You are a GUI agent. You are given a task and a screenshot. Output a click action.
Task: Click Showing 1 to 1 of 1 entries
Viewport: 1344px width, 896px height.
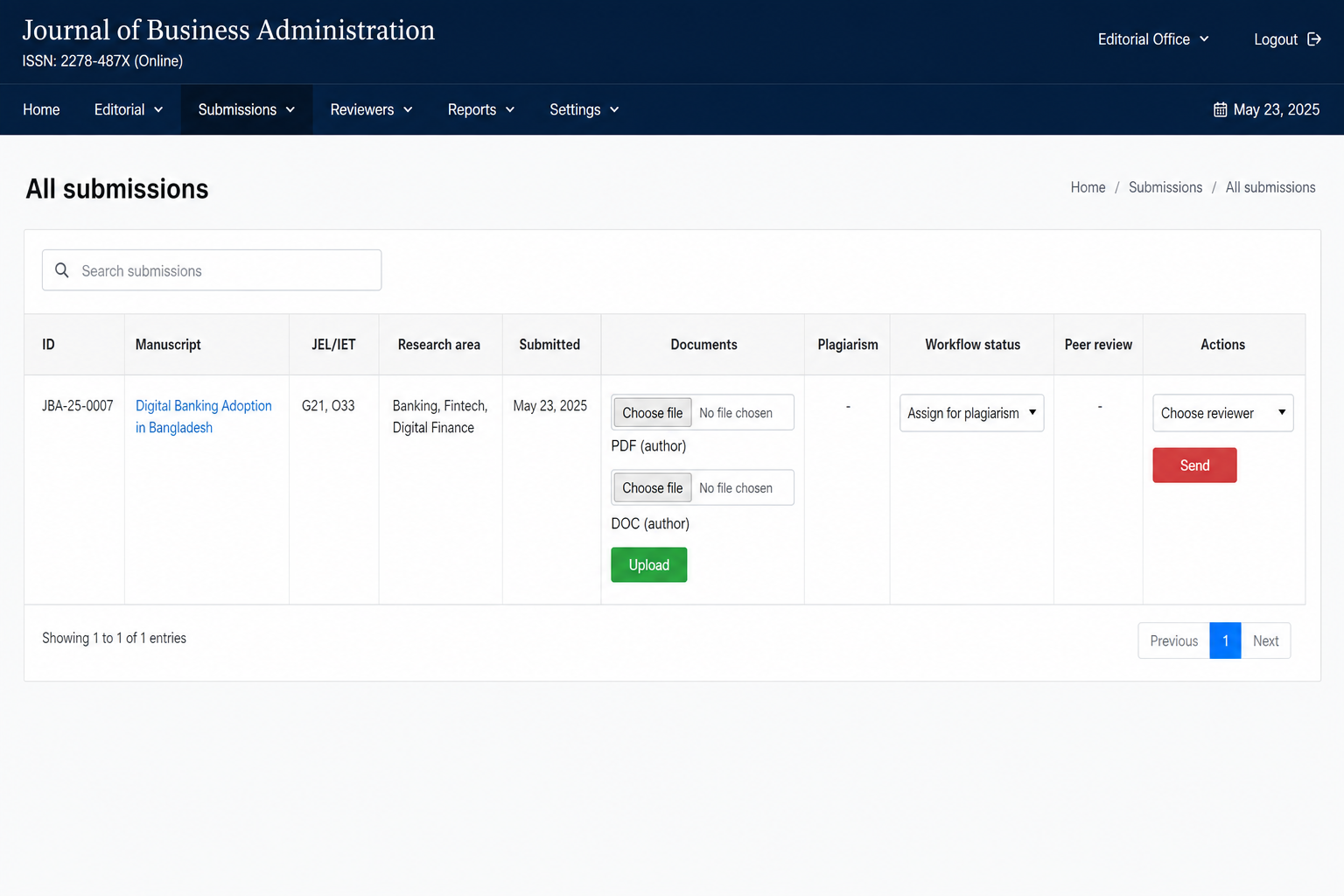(114, 638)
